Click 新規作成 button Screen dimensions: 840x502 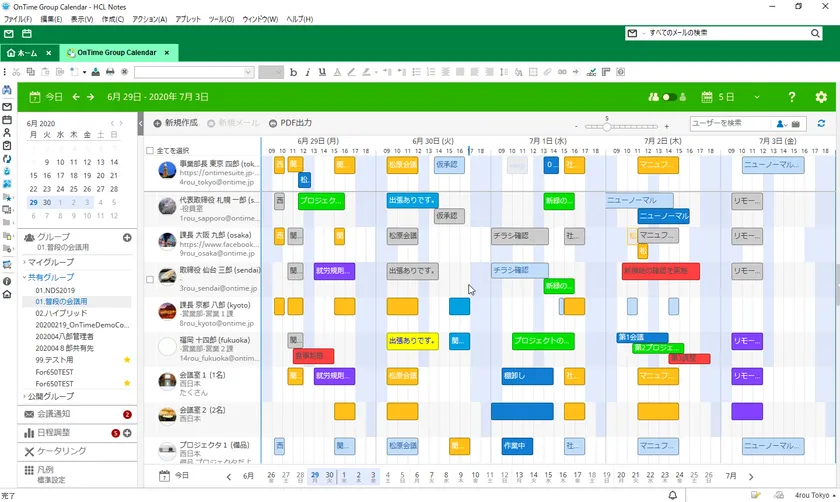(176, 123)
